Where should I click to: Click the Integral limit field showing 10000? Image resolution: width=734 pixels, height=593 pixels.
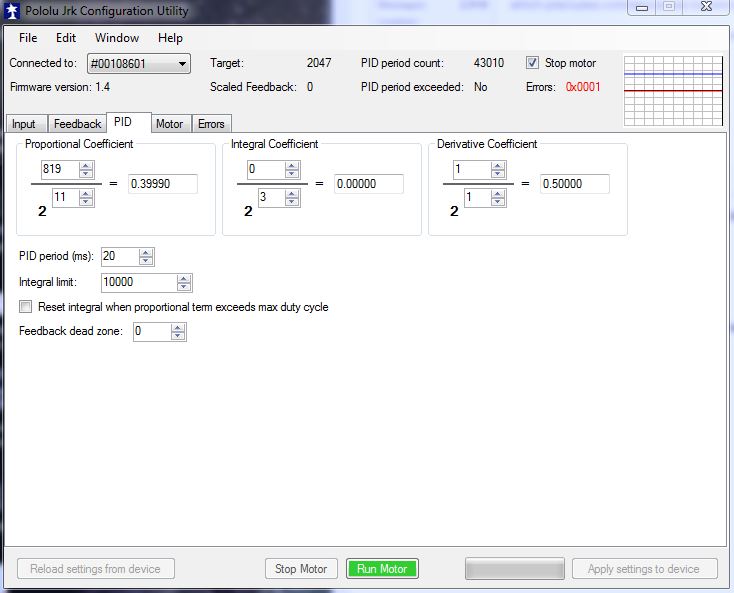(139, 282)
